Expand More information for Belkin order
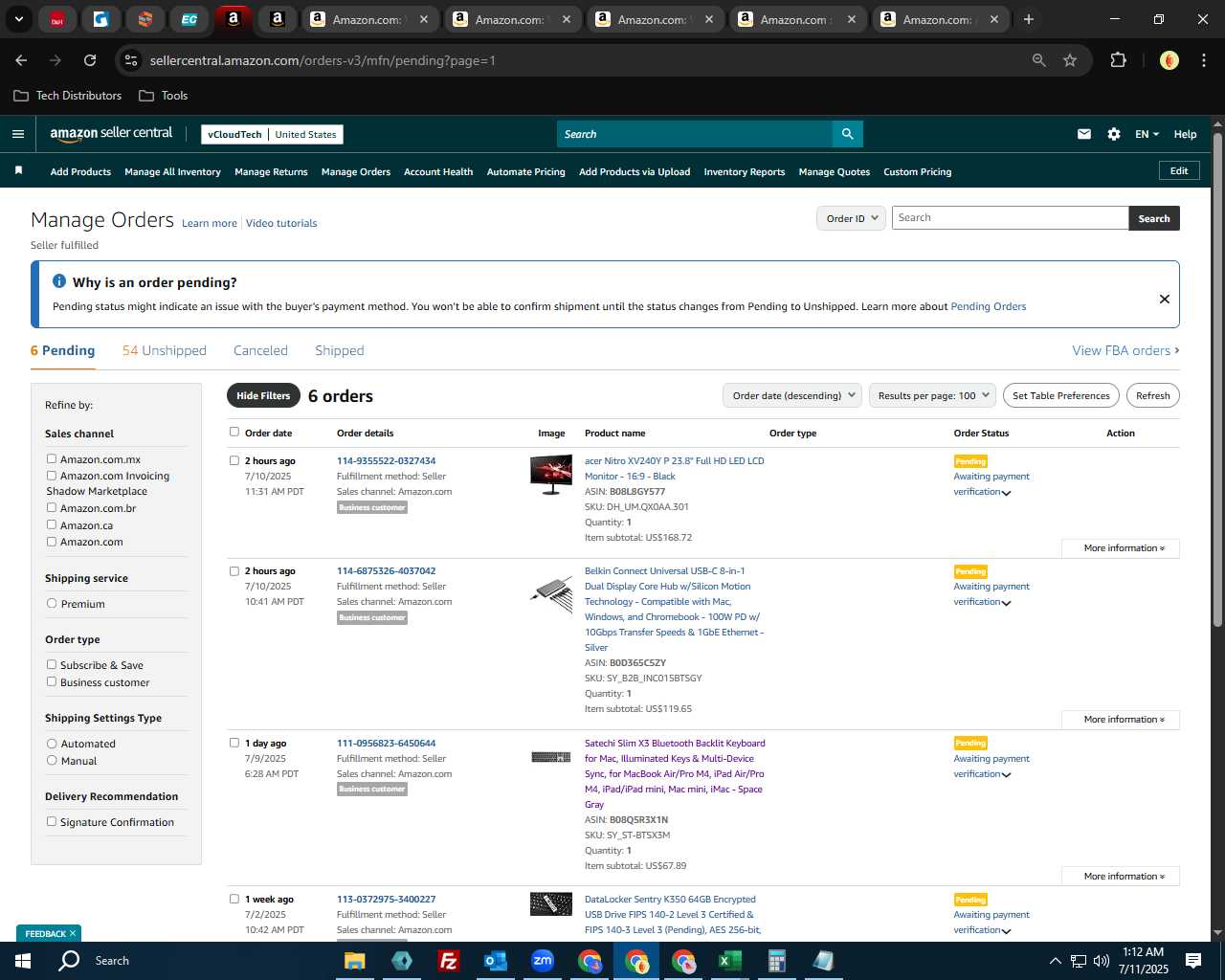The width and height of the screenshot is (1225, 980). 1121,720
